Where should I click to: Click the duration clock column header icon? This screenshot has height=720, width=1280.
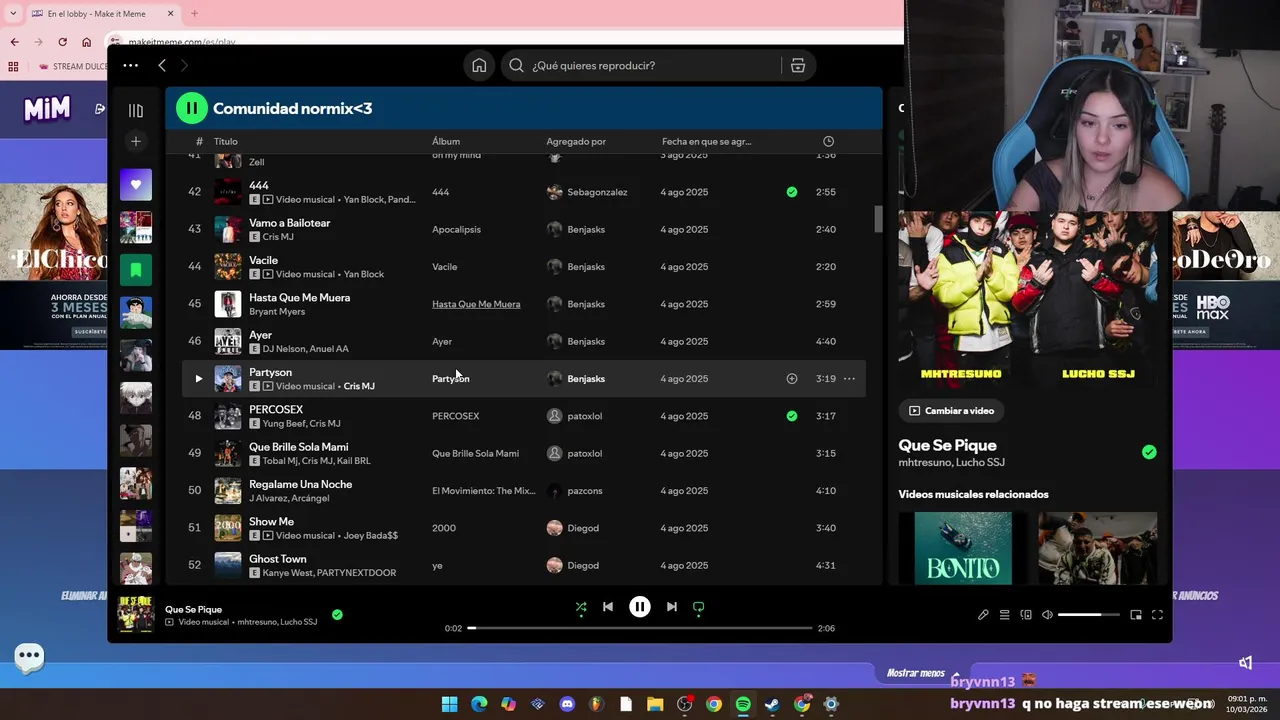coord(828,141)
